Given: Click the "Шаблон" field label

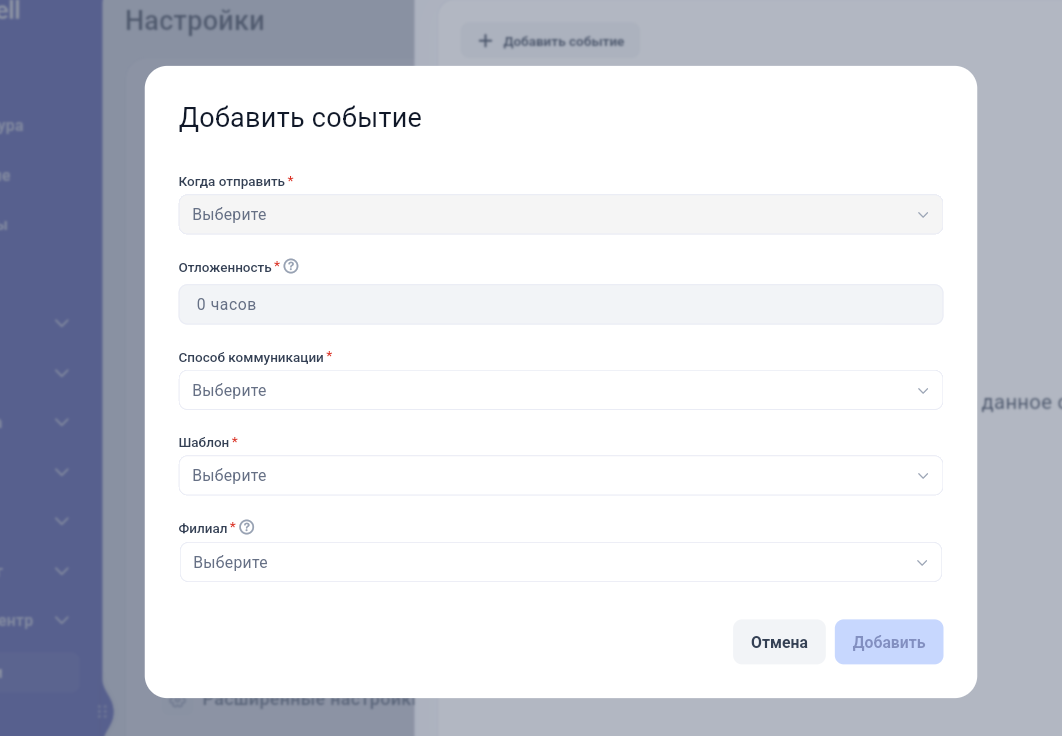Looking at the screenshot, I should (x=204, y=442).
